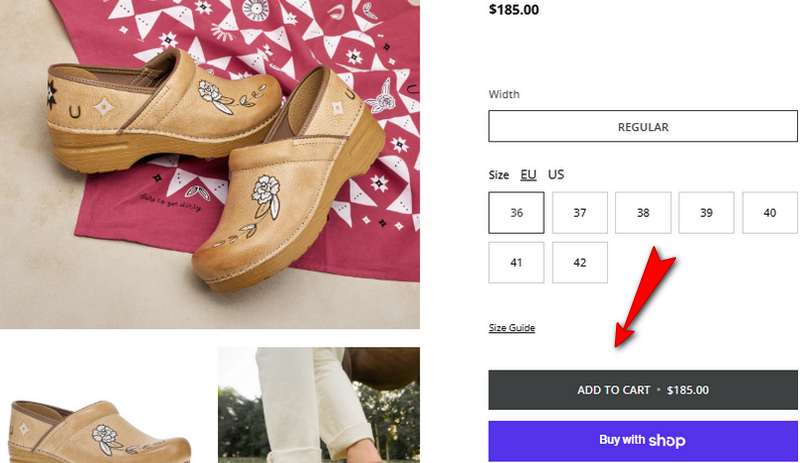The image size is (800, 463).
Task: Choose size 37
Action: pyautogui.click(x=580, y=212)
